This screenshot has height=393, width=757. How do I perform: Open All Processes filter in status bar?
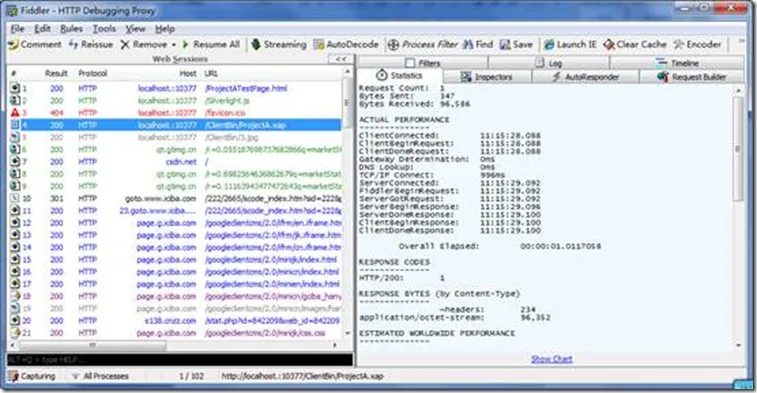pyautogui.click(x=100, y=376)
